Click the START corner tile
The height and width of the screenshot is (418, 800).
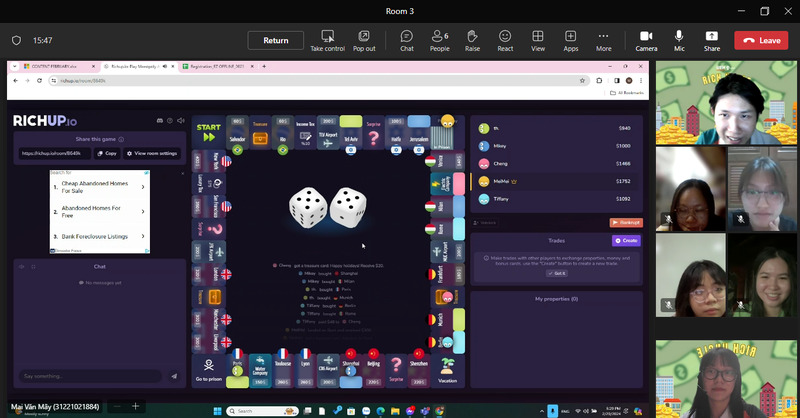209,132
